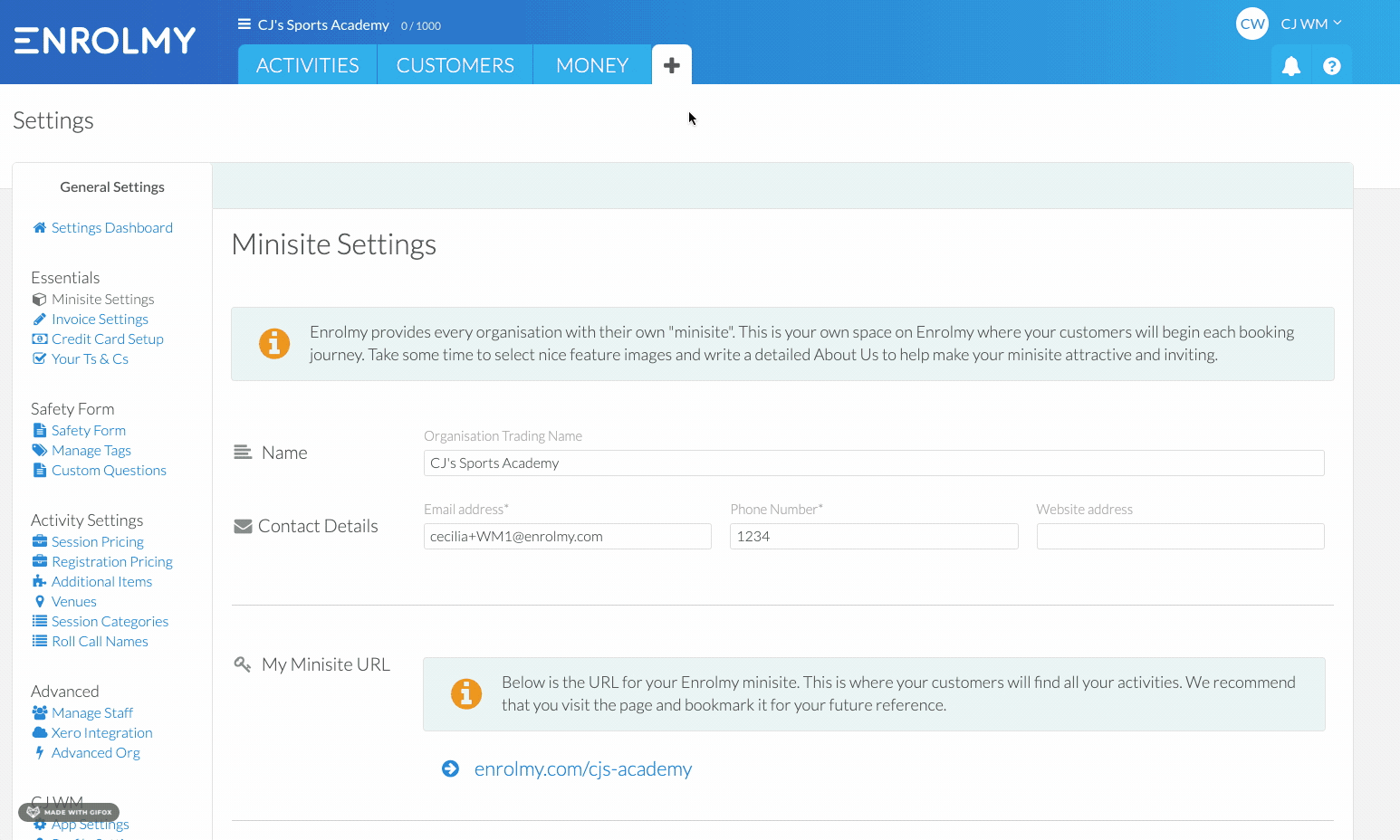Open Your Ts & Cs

point(90,359)
